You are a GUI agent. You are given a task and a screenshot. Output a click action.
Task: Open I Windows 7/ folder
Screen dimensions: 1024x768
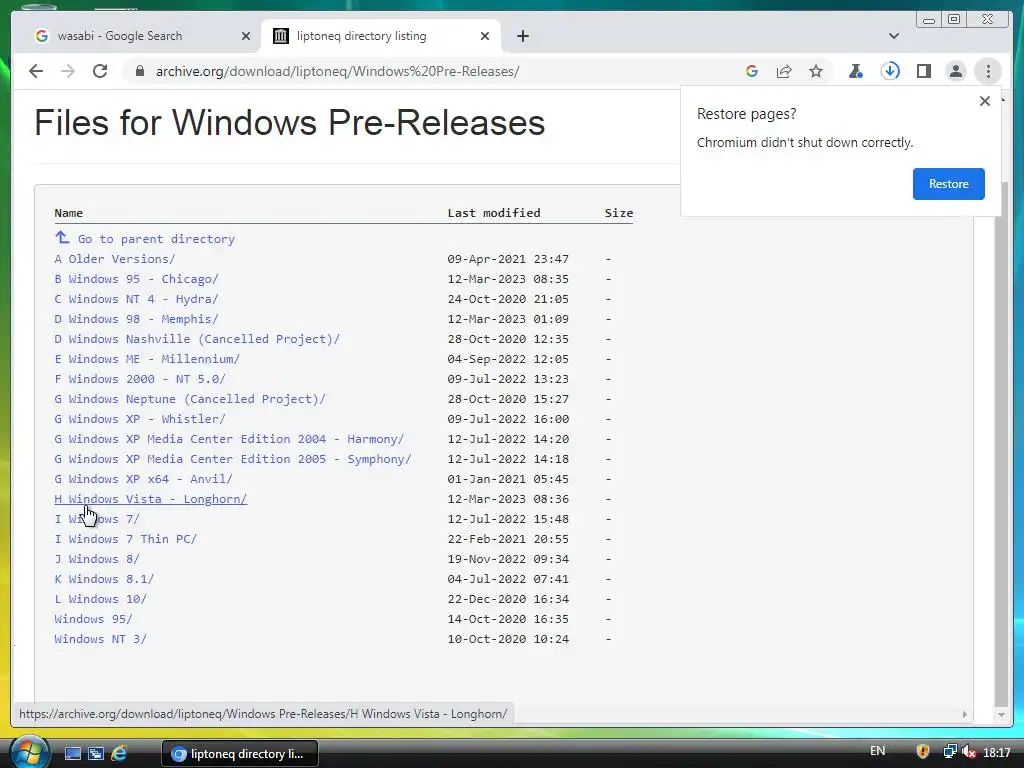[97, 519]
